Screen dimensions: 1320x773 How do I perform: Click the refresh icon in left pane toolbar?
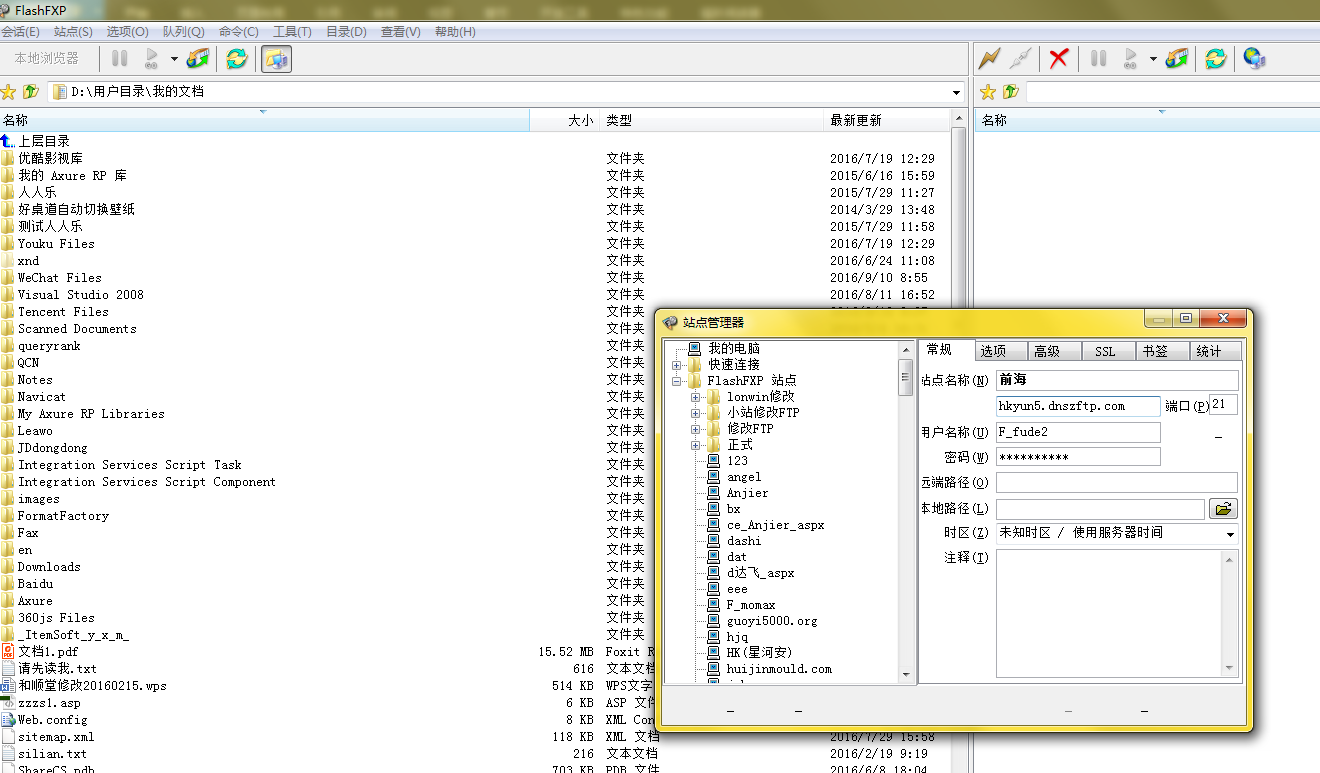[x=237, y=59]
